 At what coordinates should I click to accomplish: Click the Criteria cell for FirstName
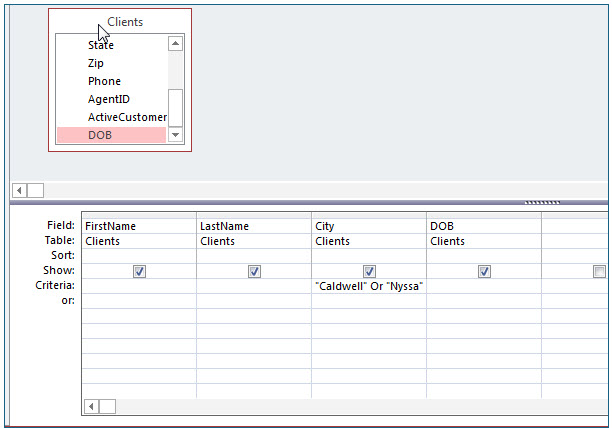pos(139,286)
